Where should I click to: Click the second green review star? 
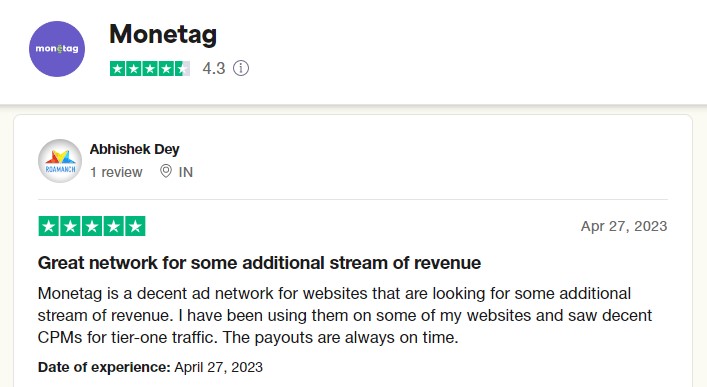[70, 226]
